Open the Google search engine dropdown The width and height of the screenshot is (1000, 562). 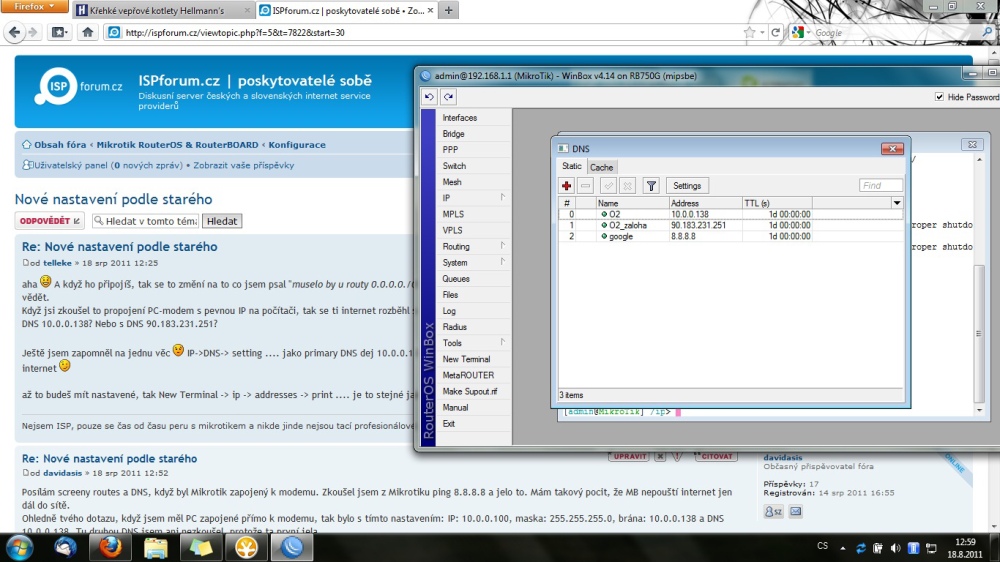(x=800, y=33)
